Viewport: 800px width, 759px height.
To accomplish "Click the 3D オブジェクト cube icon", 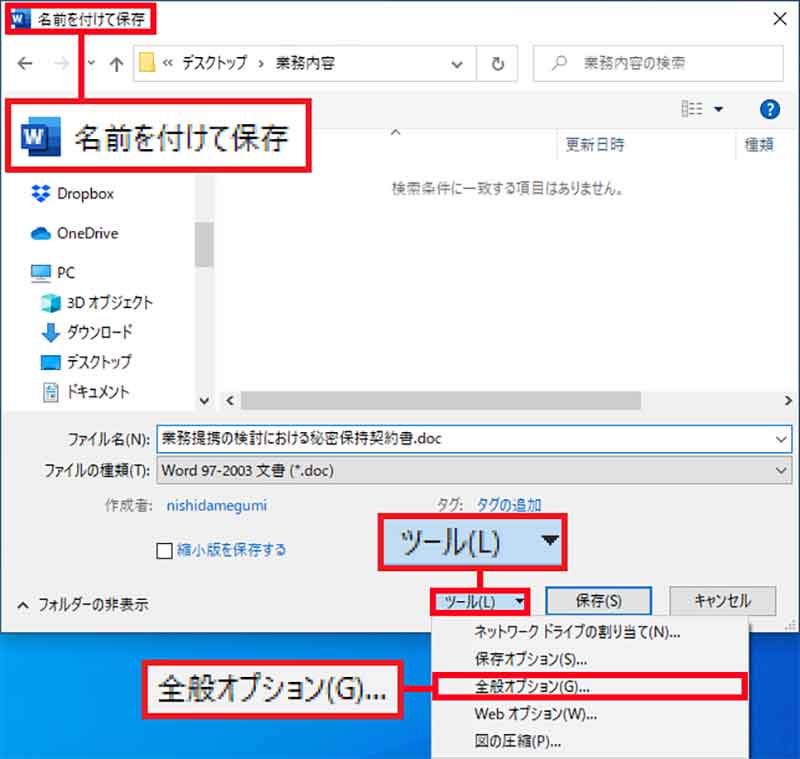I will click(x=51, y=303).
